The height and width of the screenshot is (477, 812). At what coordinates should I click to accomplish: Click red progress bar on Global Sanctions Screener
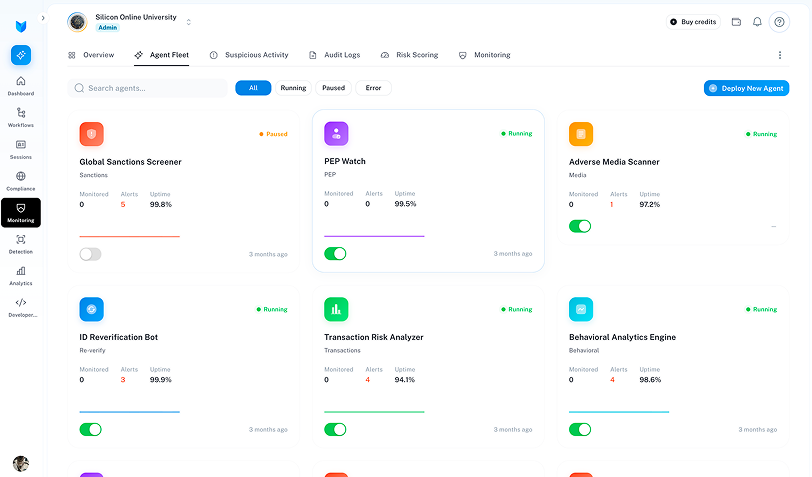point(129,236)
